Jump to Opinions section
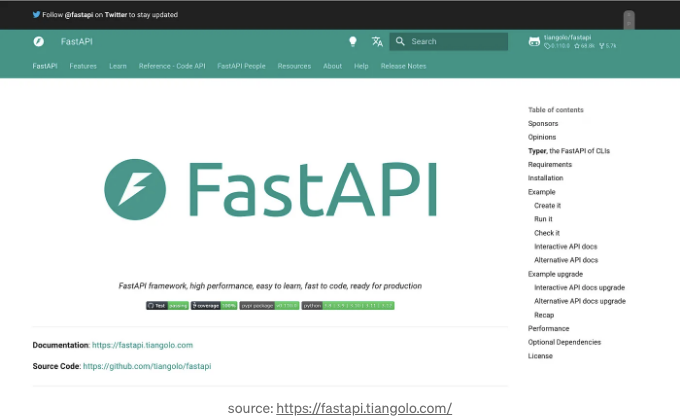This screenshot has width=680, height=418. click(x=542, y=137)
